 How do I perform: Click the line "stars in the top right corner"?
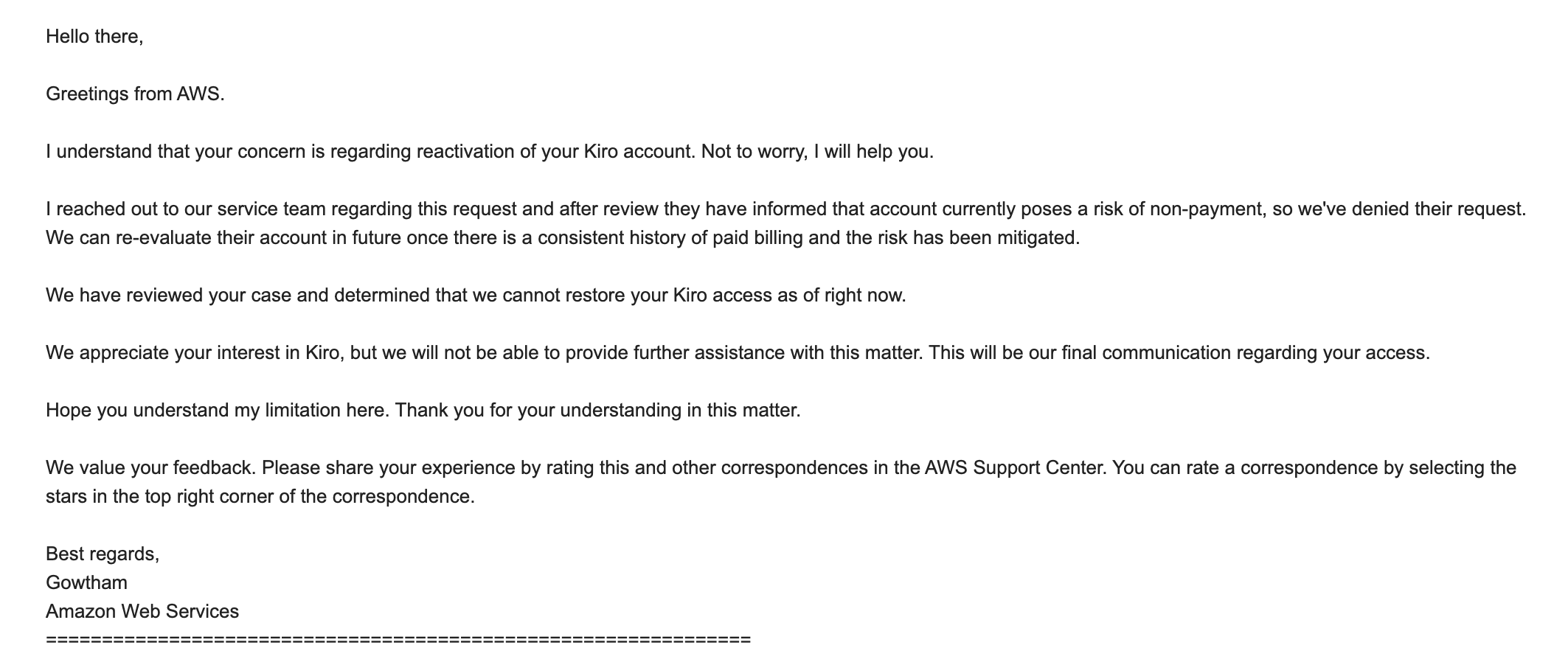(x=260, y=496)
